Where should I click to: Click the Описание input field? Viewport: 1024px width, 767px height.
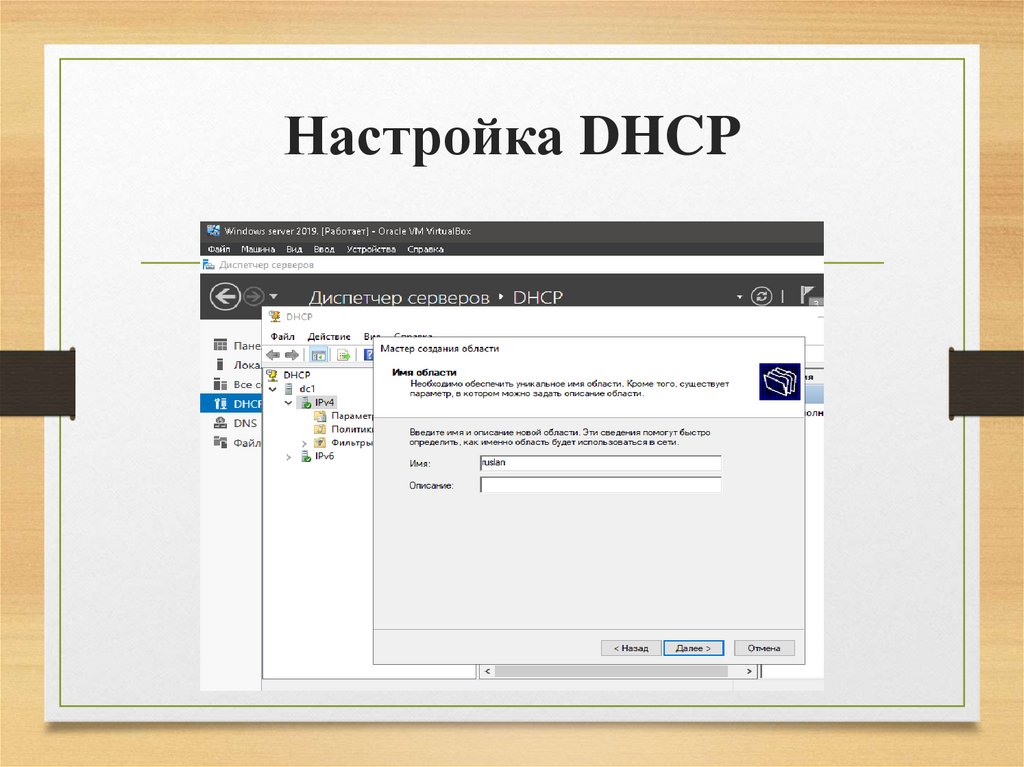tap(601, 485)
